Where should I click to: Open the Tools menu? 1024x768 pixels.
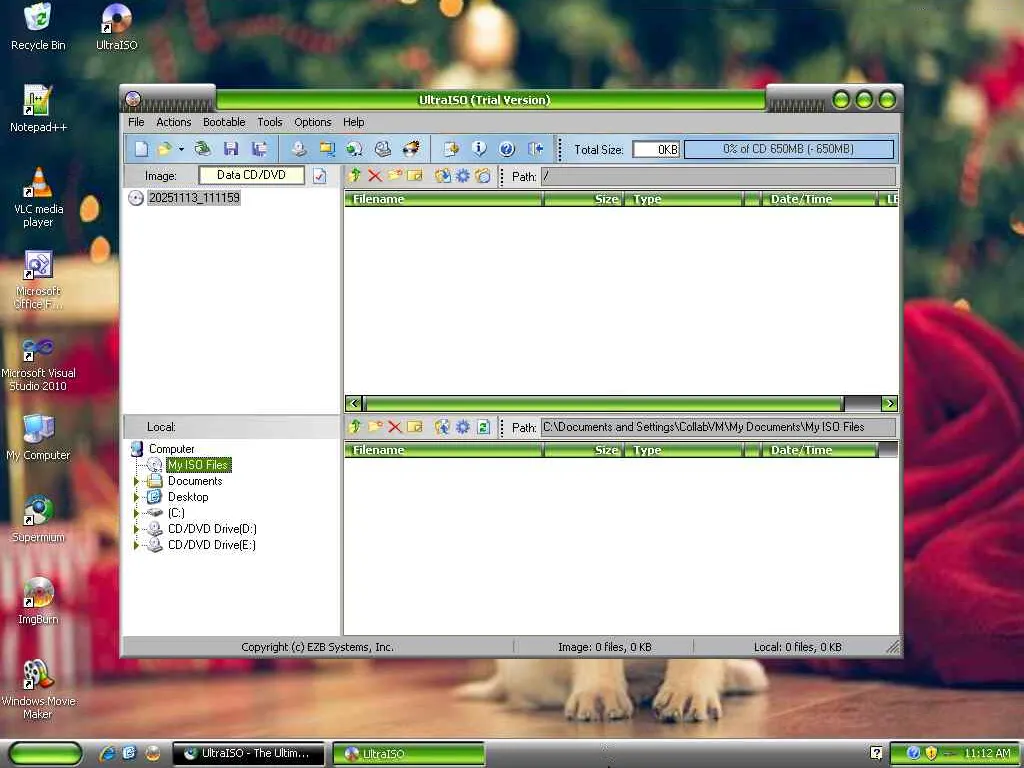point(270,122)
